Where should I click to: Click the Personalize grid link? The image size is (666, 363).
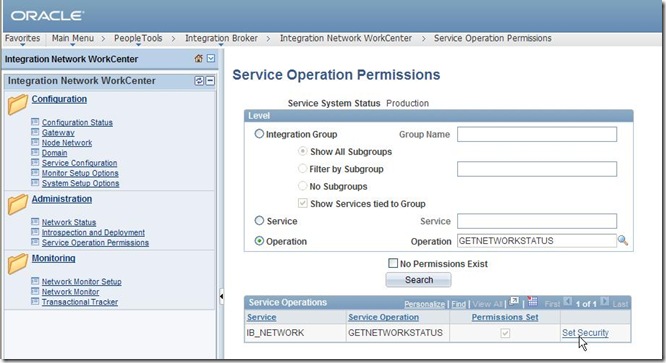click(424, 304)
